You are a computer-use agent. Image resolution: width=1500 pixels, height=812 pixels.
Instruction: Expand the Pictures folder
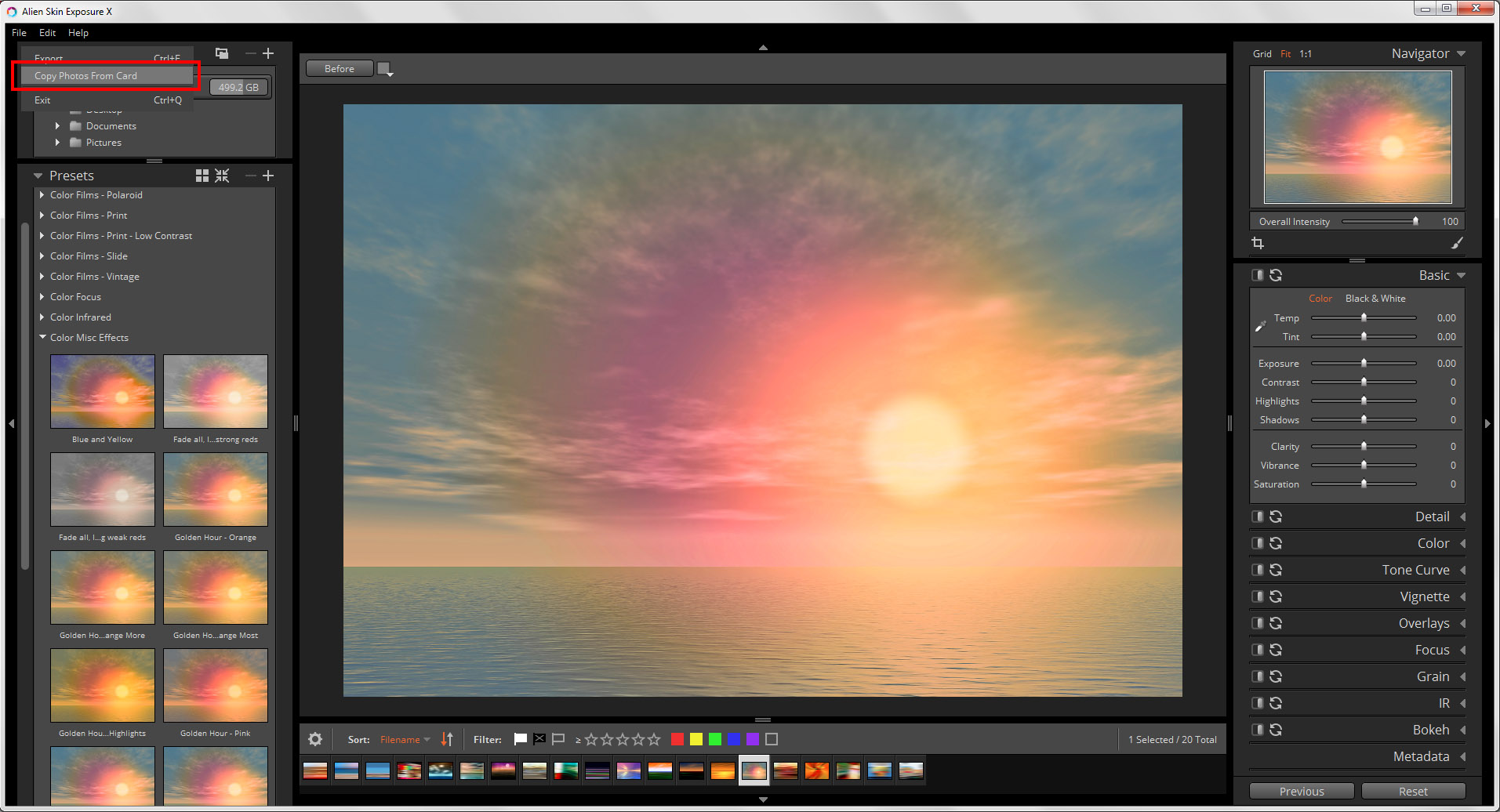click(x=57, y=143)
